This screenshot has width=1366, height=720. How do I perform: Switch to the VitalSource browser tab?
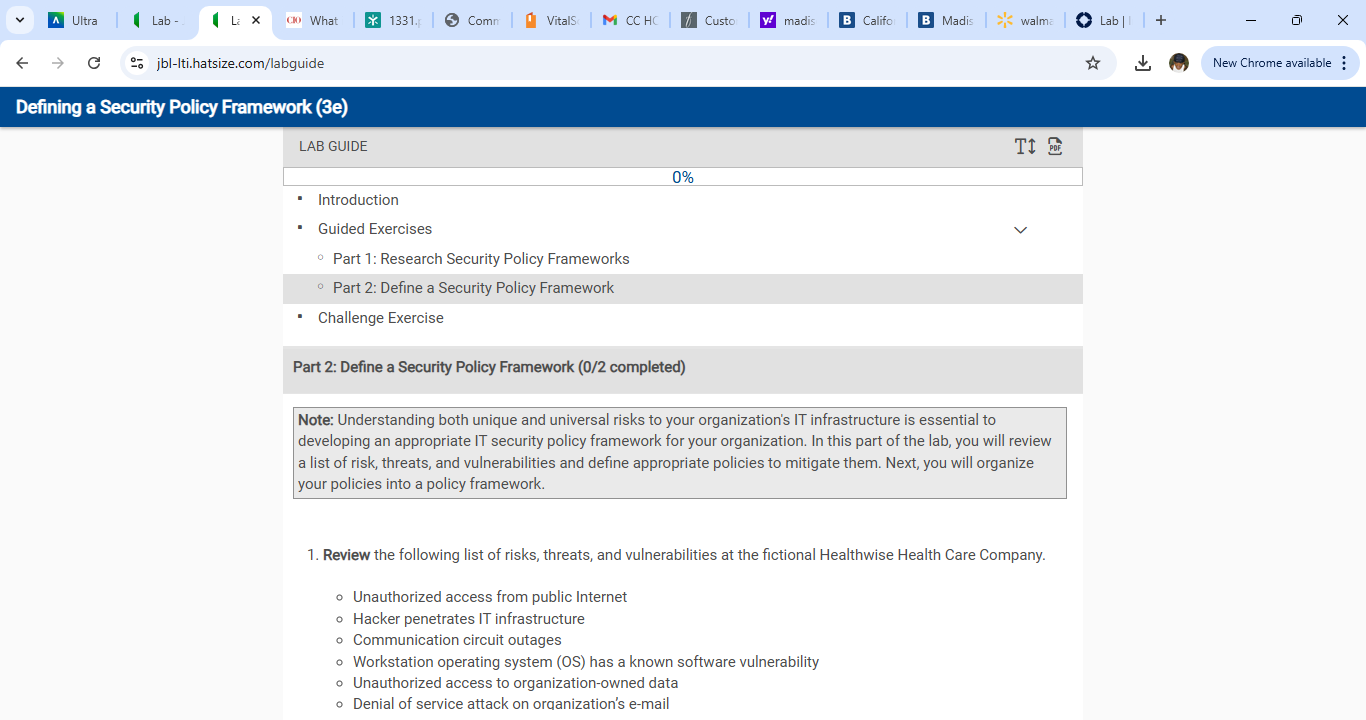[x=552, y=20]
